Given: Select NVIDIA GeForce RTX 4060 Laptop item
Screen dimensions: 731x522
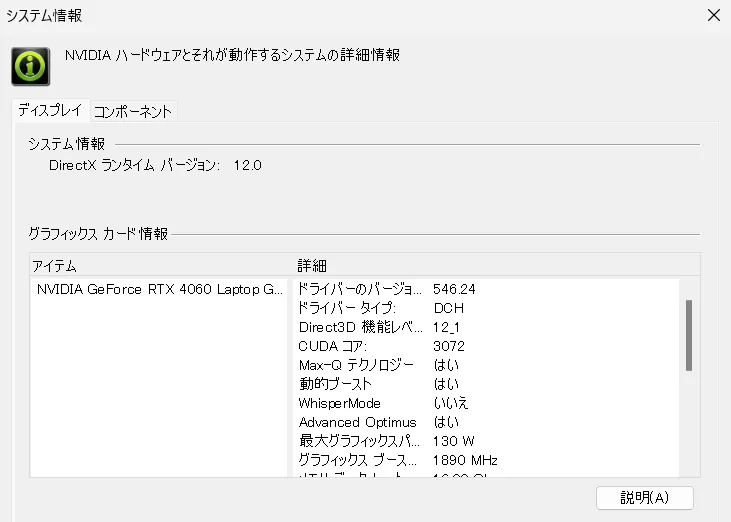Looking at the screenshot, I should click(160, 289).
